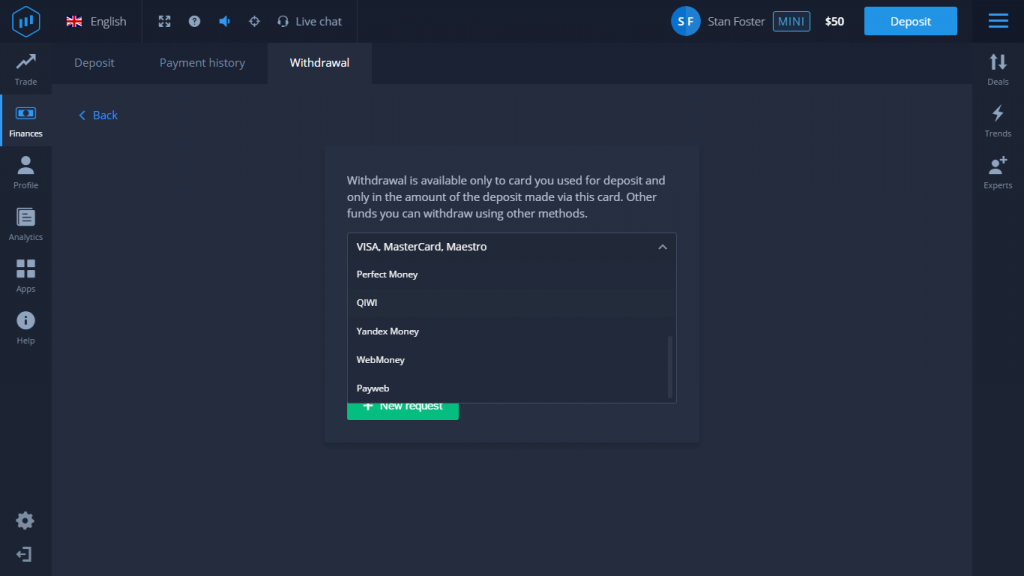Open settings gear icon

(x=25, y=520)
